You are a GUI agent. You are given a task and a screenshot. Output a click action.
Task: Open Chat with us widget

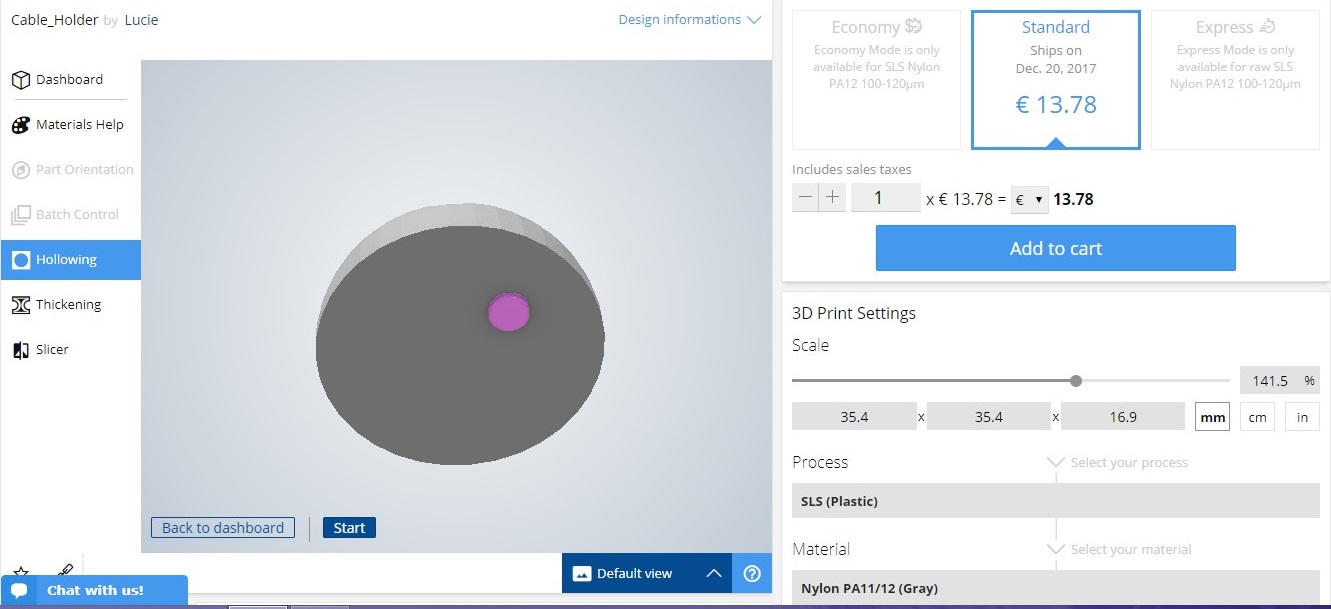(x=94, y=590)
